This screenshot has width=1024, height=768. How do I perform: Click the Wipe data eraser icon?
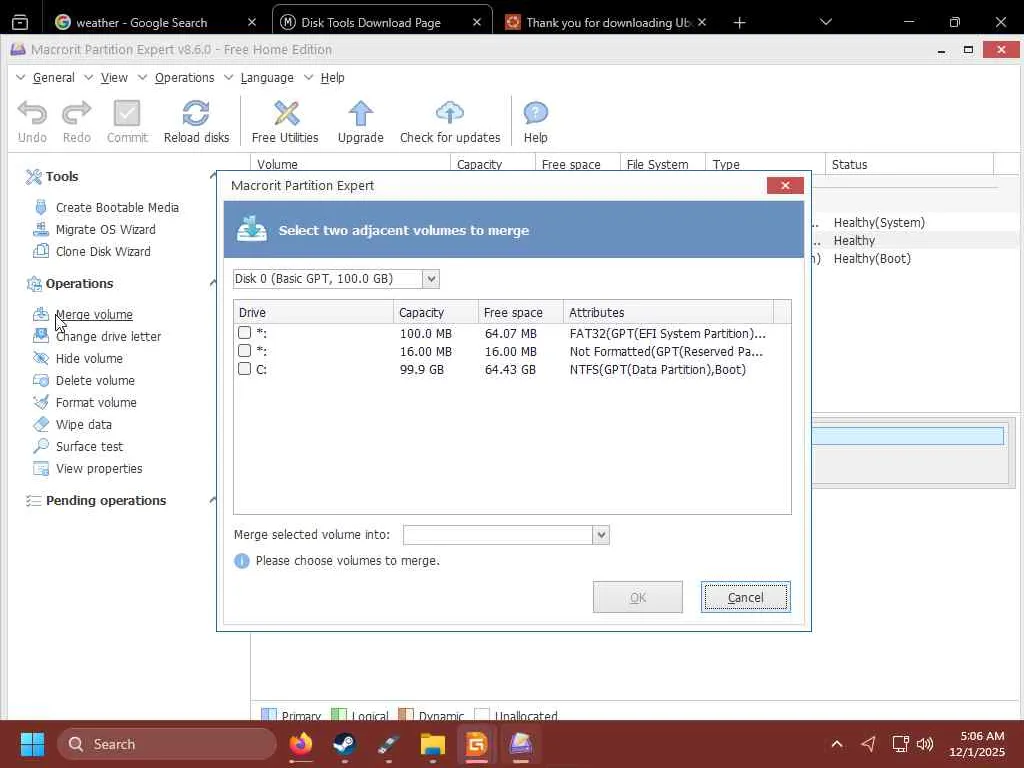pyautogui.click(x=40, y=424)
